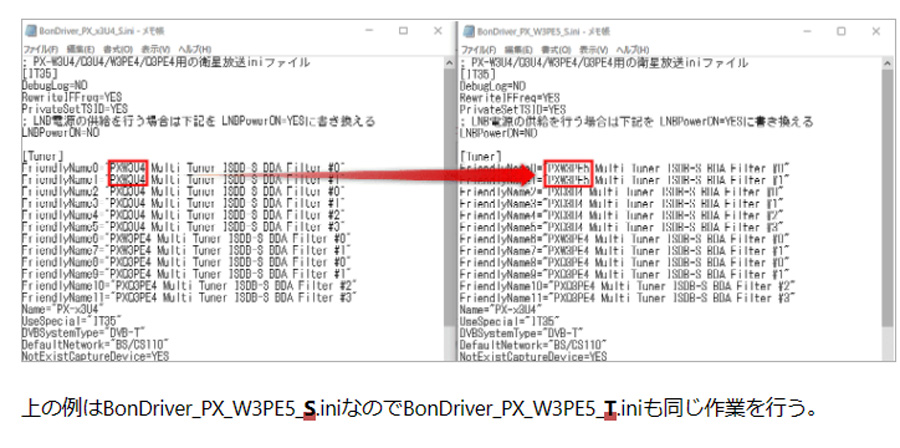Screen dimensions: 900x448
Task: Click the FriendlyName1 line in the x3U4_S.ini window
Action: [183, 179]
